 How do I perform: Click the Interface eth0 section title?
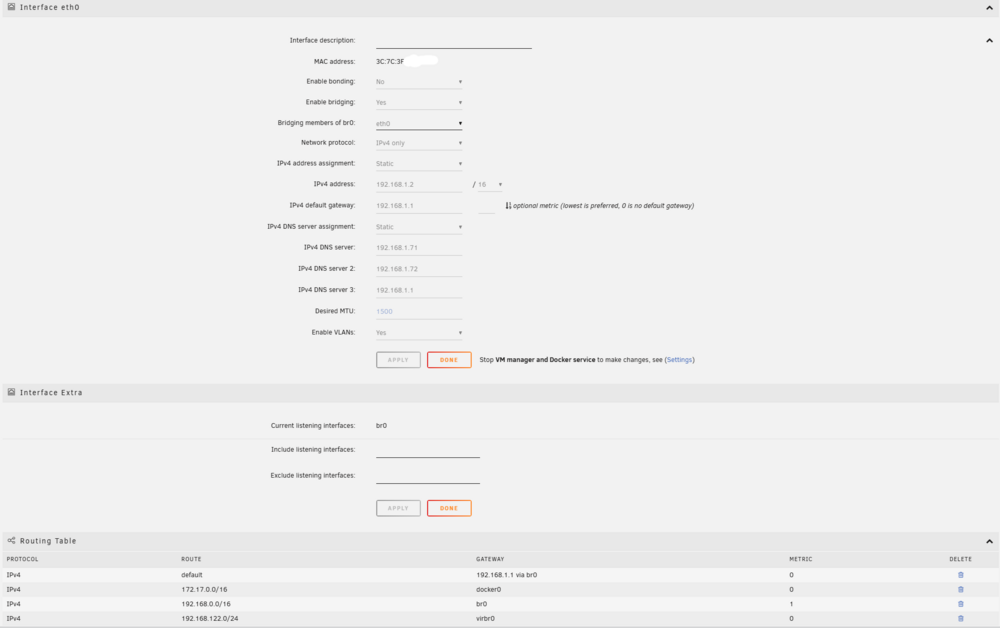coord(50,7)
